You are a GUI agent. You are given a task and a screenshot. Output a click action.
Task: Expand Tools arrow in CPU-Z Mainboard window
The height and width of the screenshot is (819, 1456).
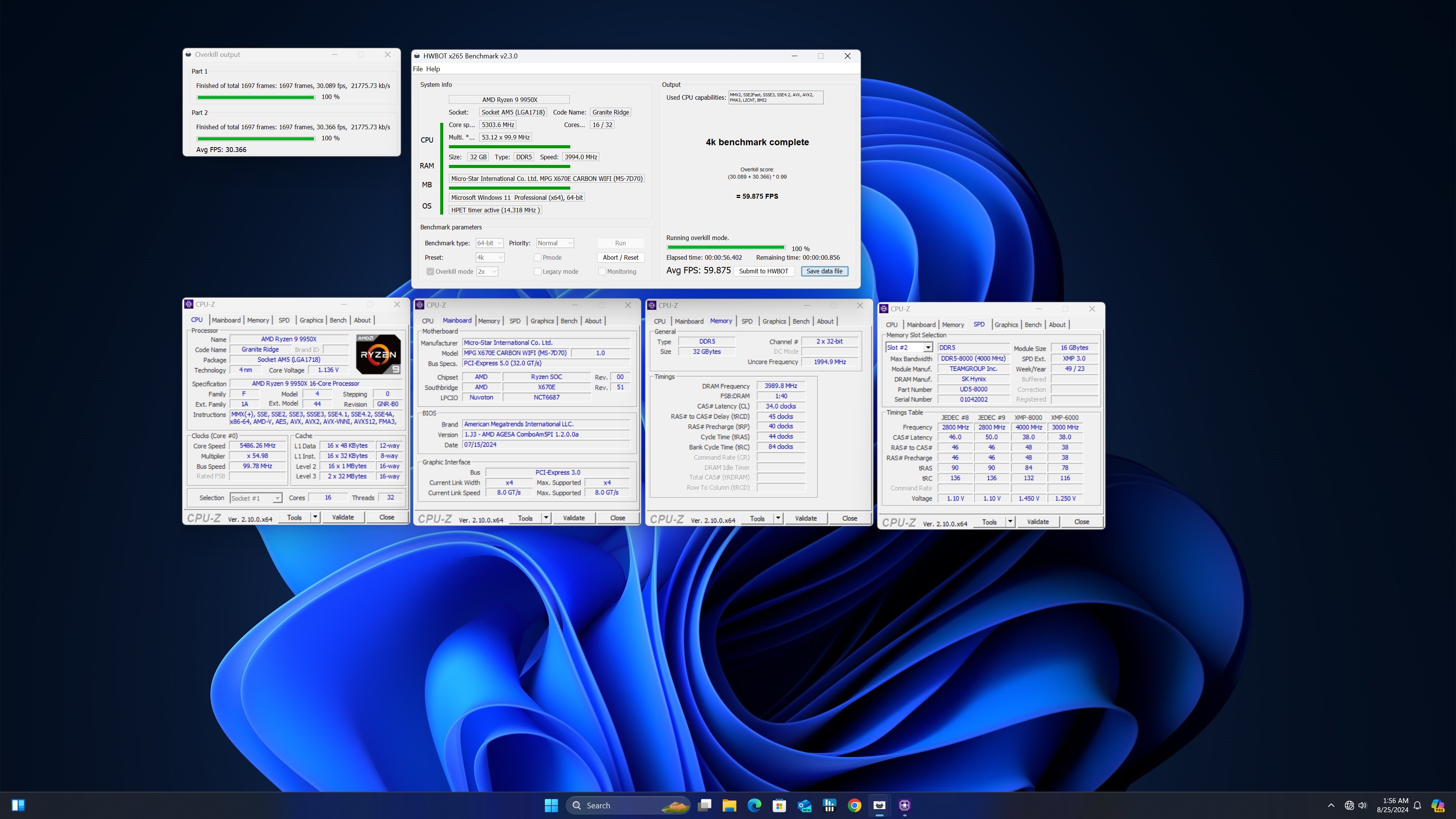[546, 518]
